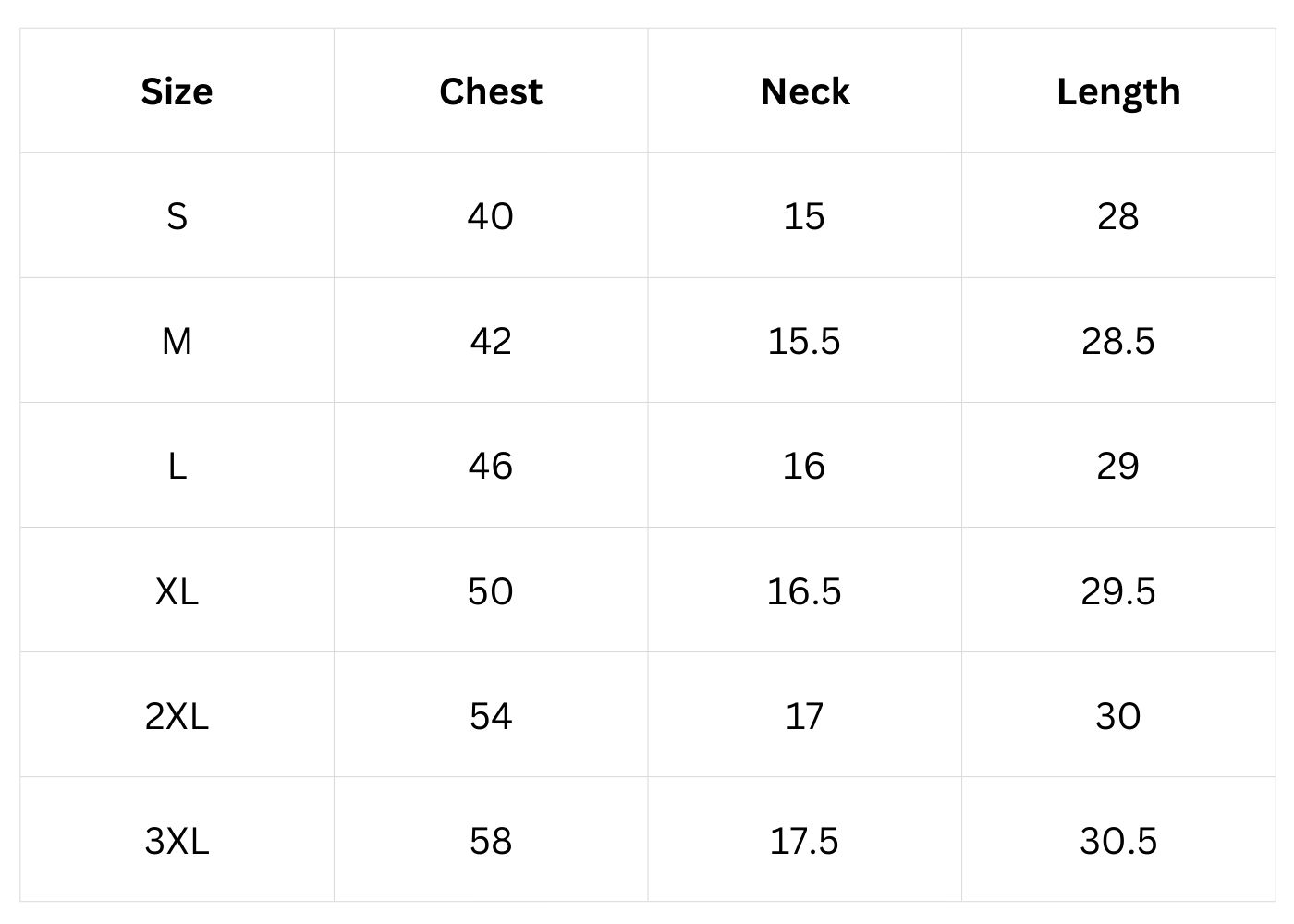This screenshot has height=924, width=1294.
Task: Select the L size cell
Action: 177,466
